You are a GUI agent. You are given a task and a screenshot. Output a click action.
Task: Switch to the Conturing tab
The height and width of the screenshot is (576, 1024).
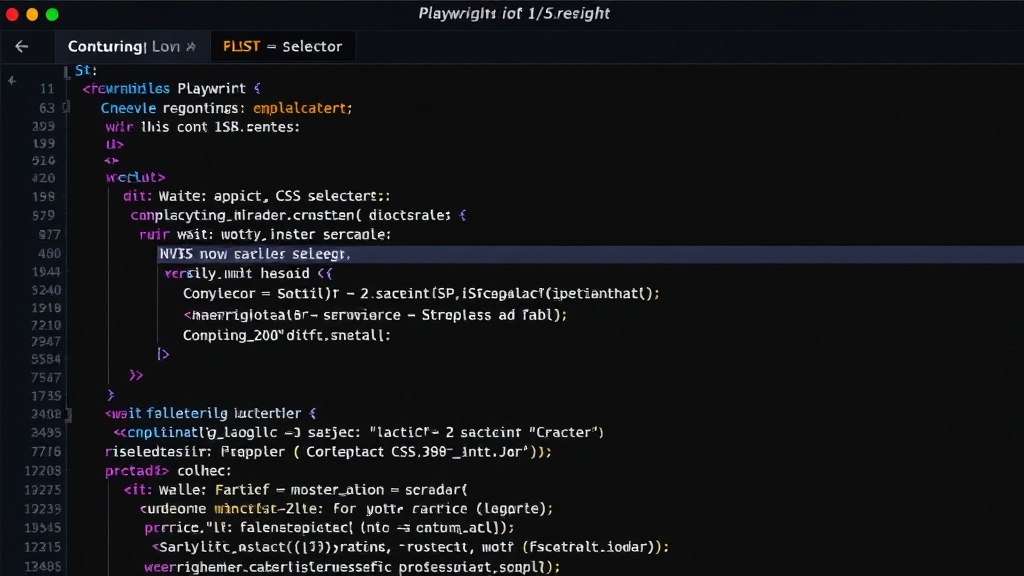pos(131,46)
